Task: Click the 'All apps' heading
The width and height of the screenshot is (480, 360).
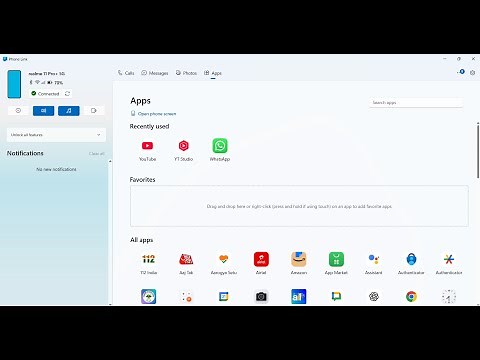Action: [x=142, y=240]
